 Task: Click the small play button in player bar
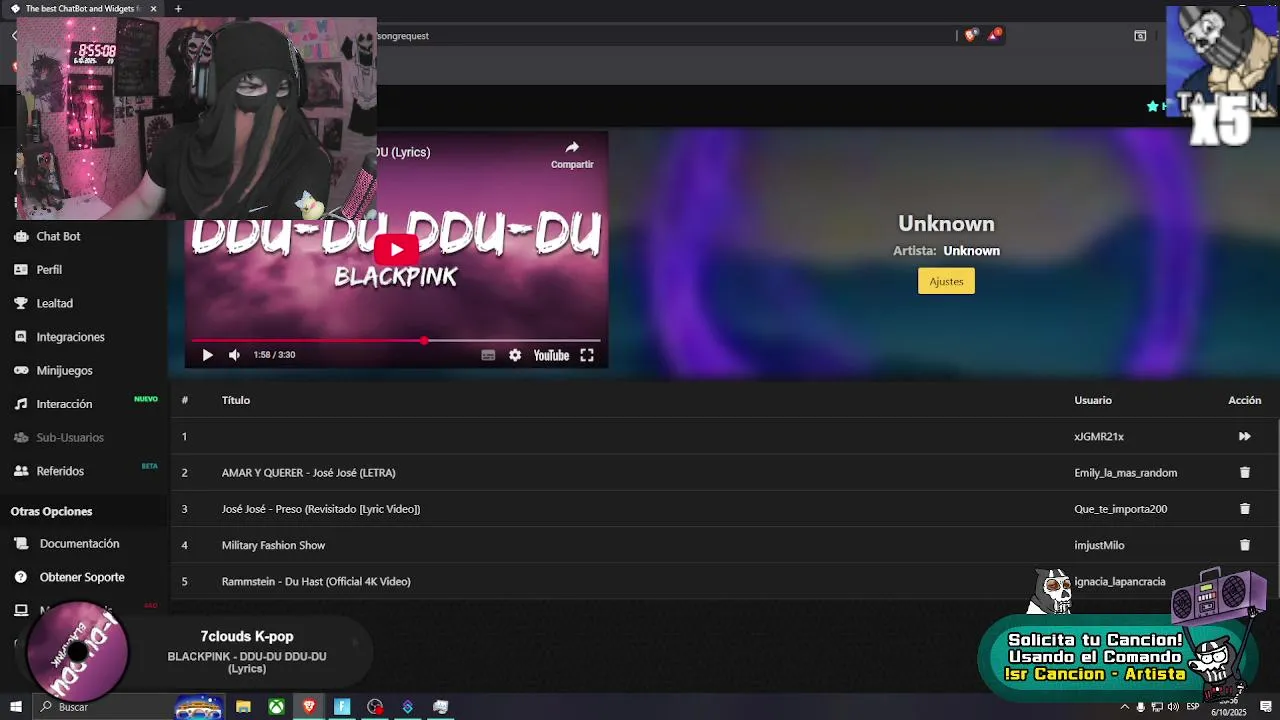[207, 355]
